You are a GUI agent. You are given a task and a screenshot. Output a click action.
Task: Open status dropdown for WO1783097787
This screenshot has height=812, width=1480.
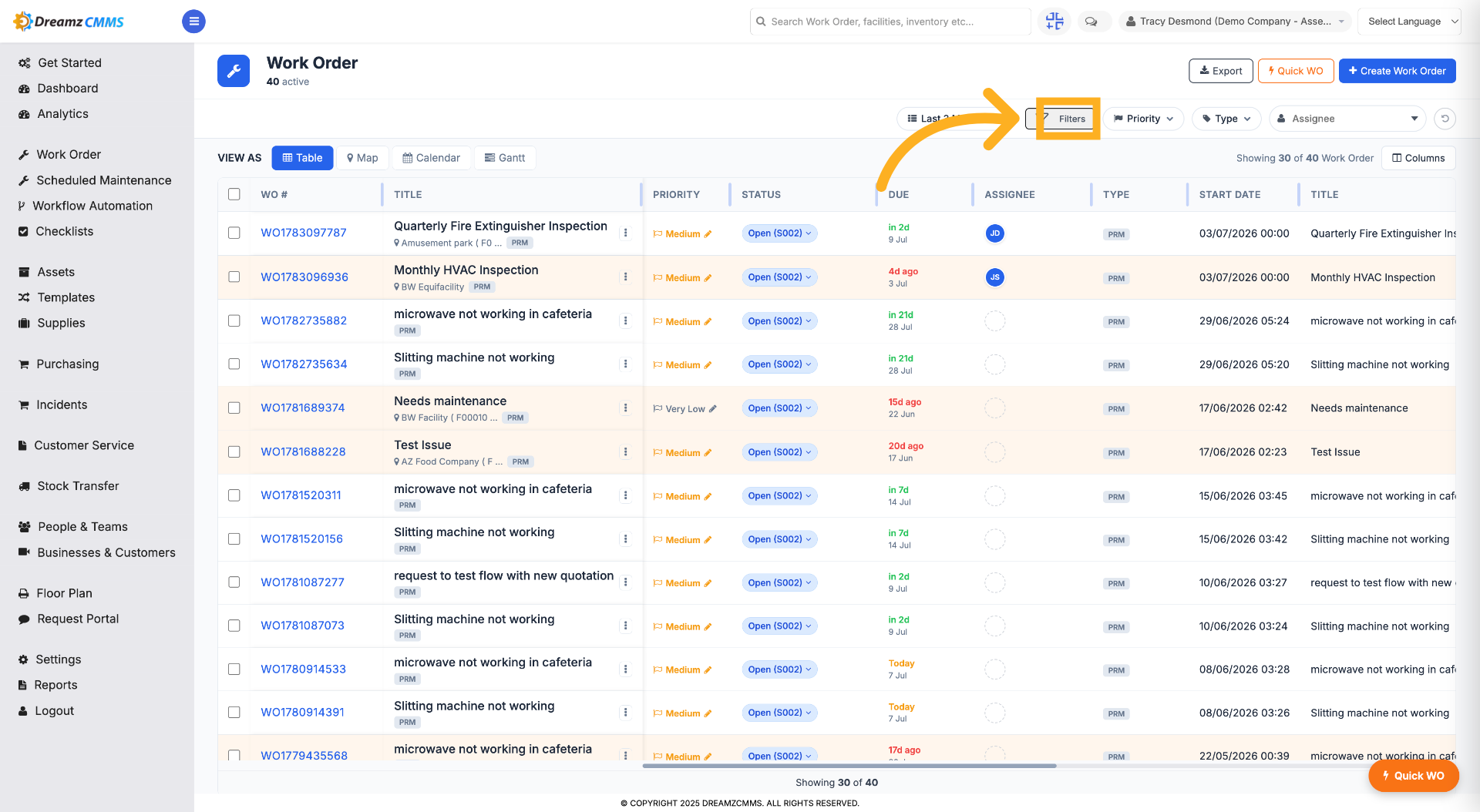click(779, 233)
